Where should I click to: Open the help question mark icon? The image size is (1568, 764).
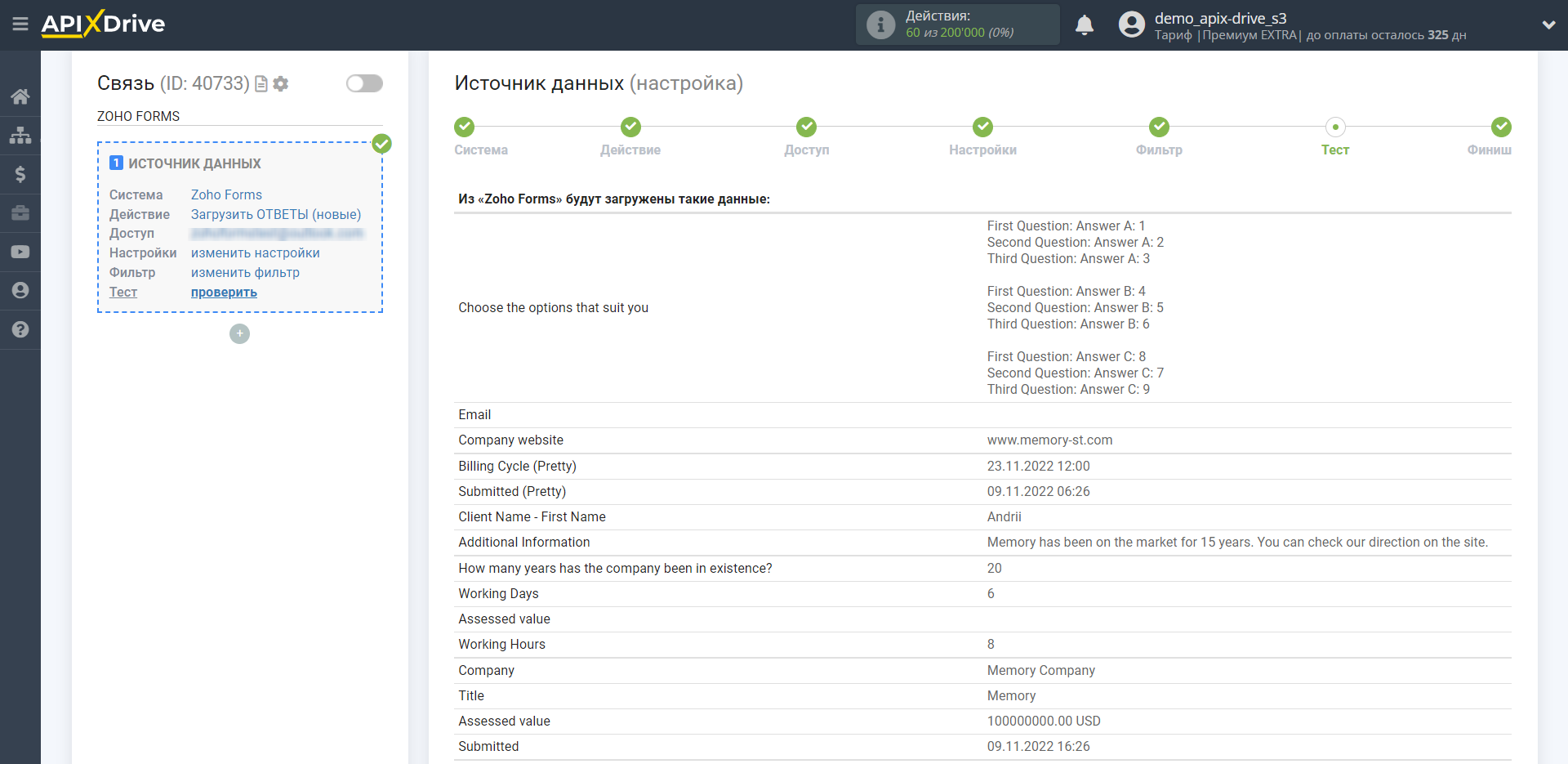(20, 329)
